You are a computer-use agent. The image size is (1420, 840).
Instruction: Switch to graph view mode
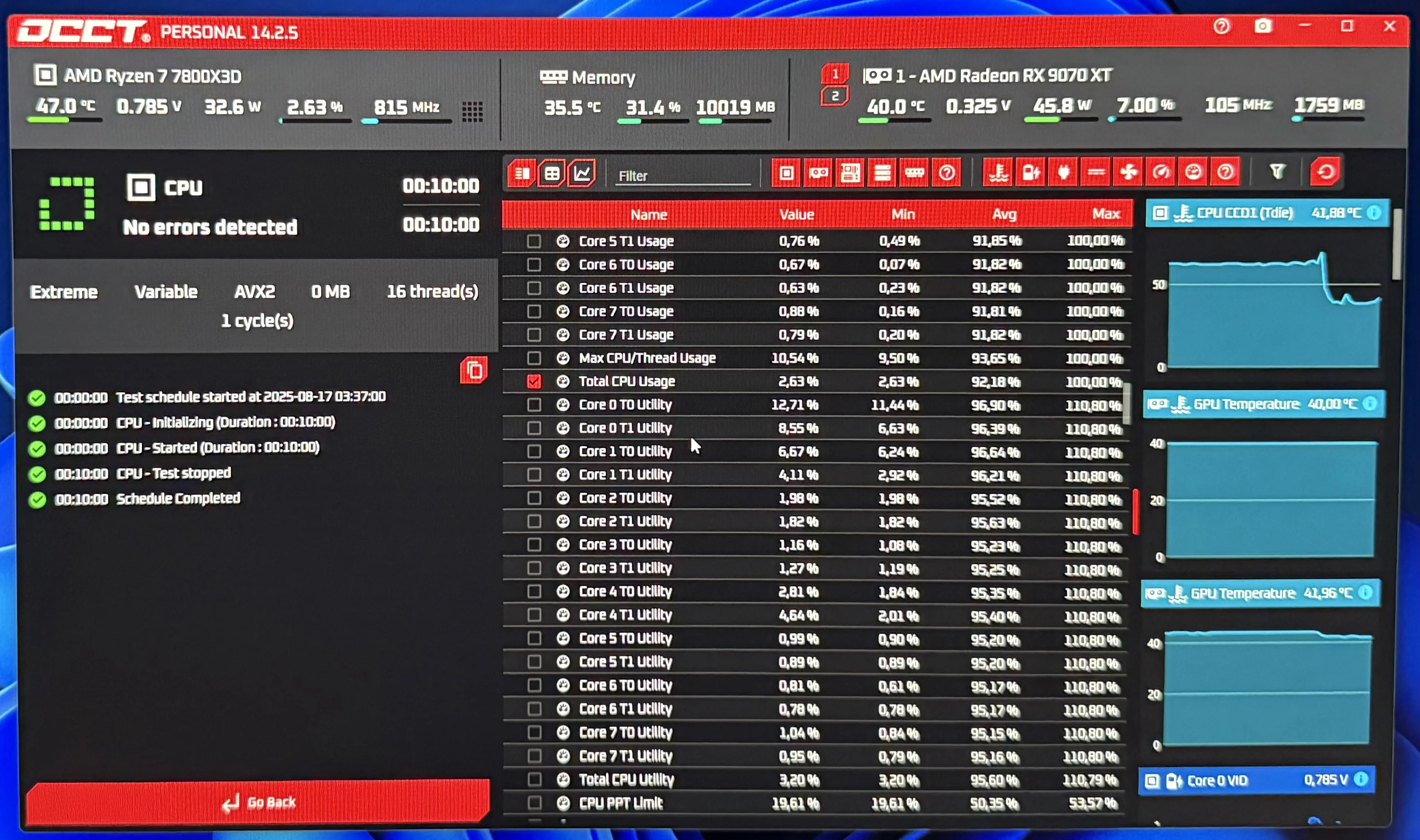[582, 173]
